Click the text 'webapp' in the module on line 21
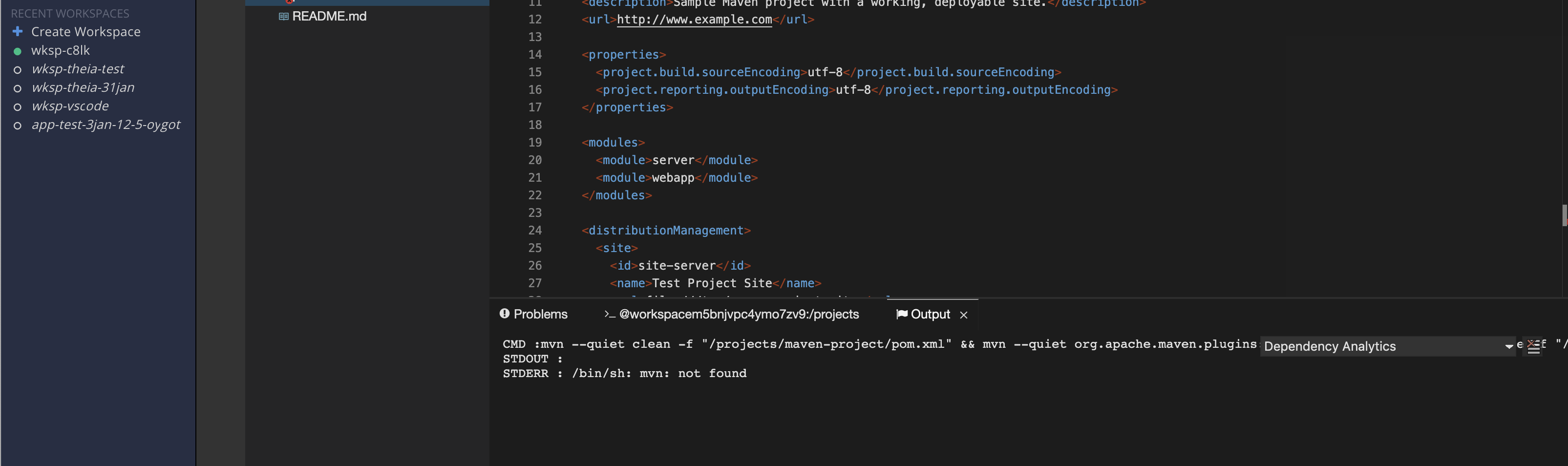Screen dimensions: 1568x466 pyautogui.click(x=673, y=178)
